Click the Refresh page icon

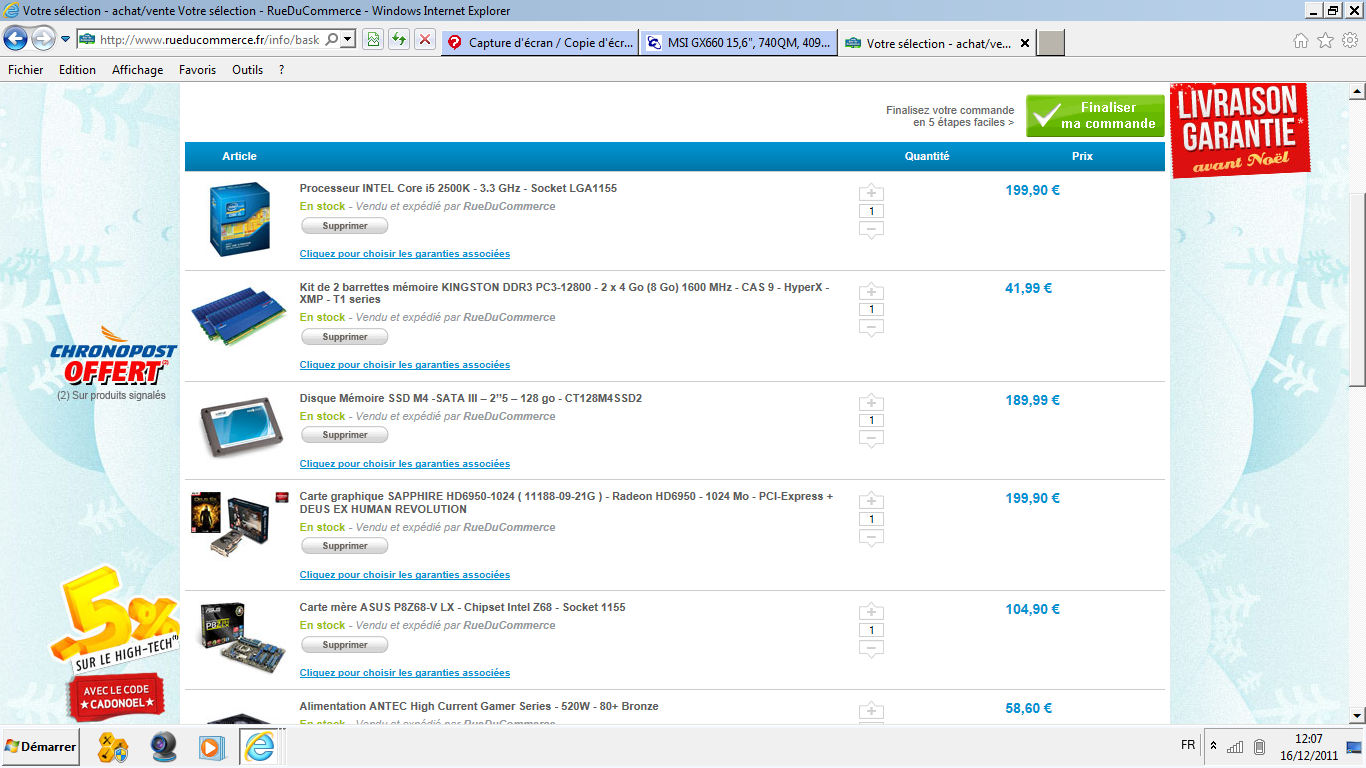[x=399, y=40]
